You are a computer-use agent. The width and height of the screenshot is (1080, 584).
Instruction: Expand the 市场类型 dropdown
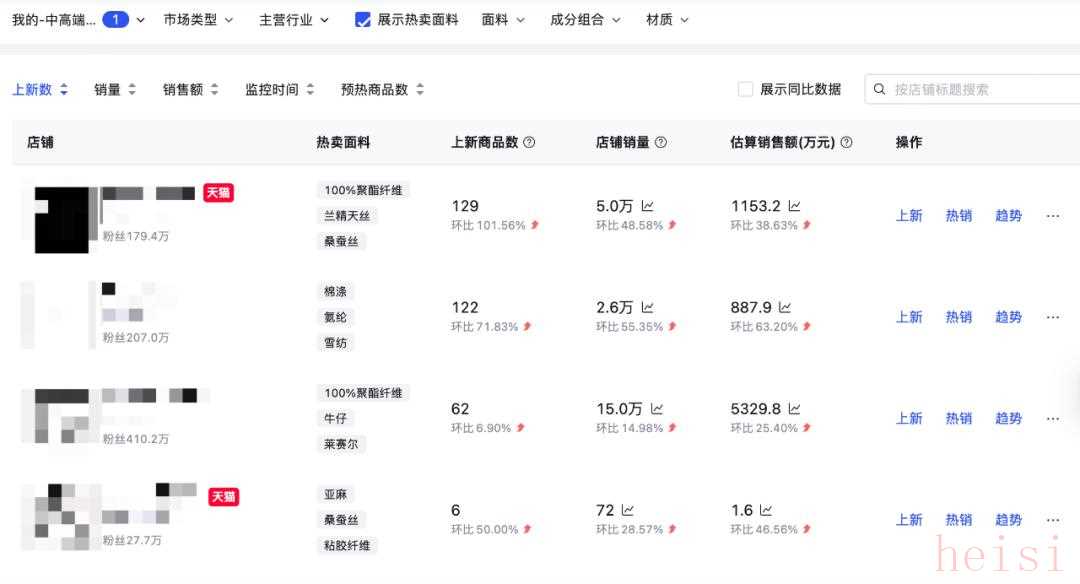click(x=198, y=19)
